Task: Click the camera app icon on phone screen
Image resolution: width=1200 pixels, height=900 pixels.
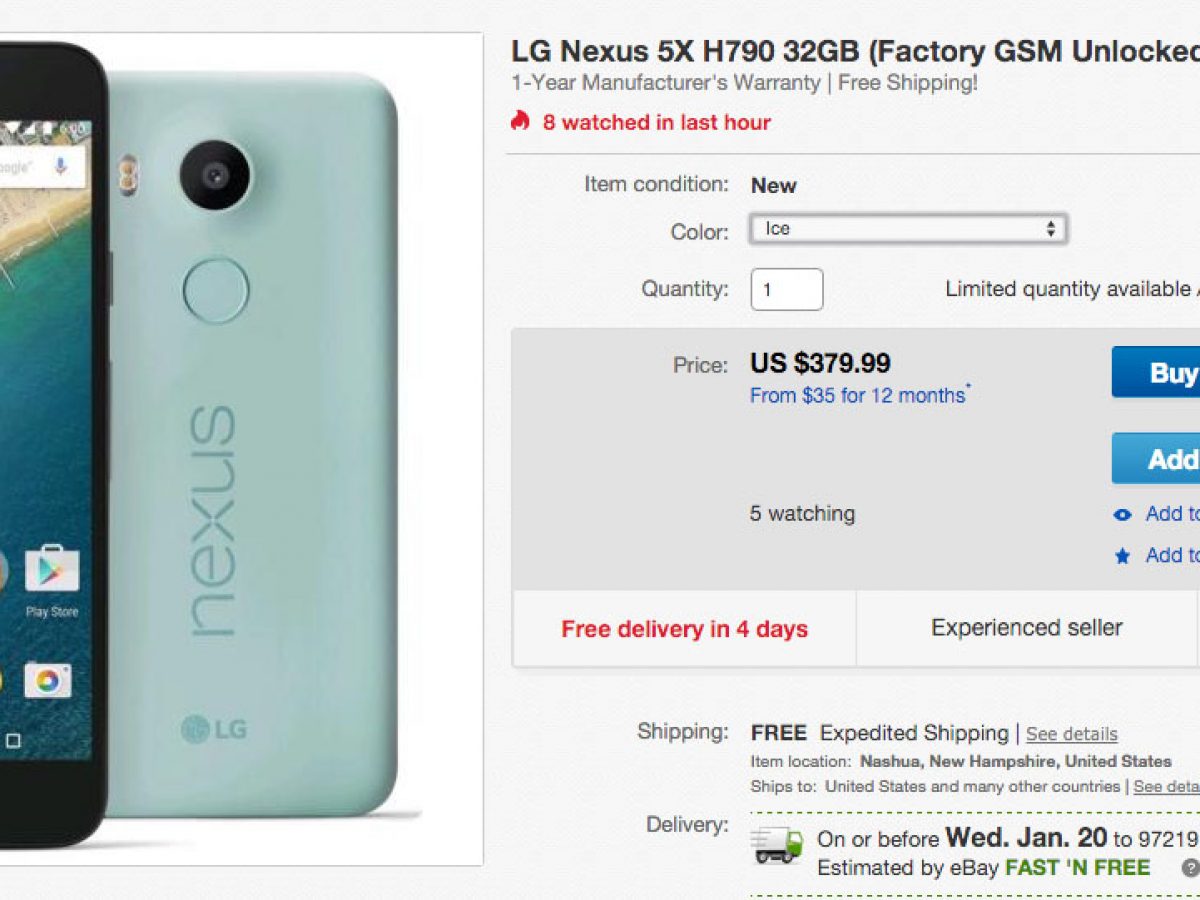Action: pyautogui.click(x=47, y=681)
